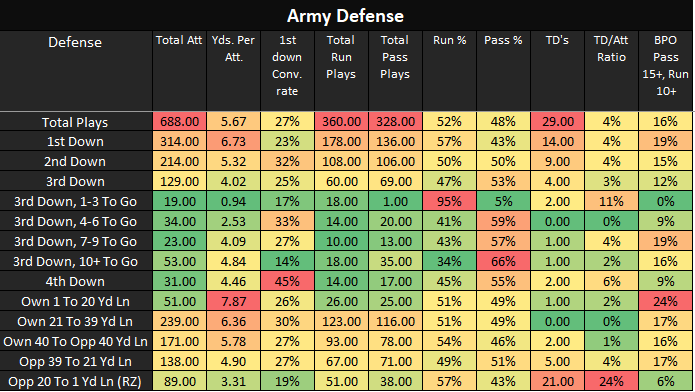The width and height of the screenshot is (695, 392).
Task: Click the 7.87 yards per attempt cell
Action: click(233, 302)
